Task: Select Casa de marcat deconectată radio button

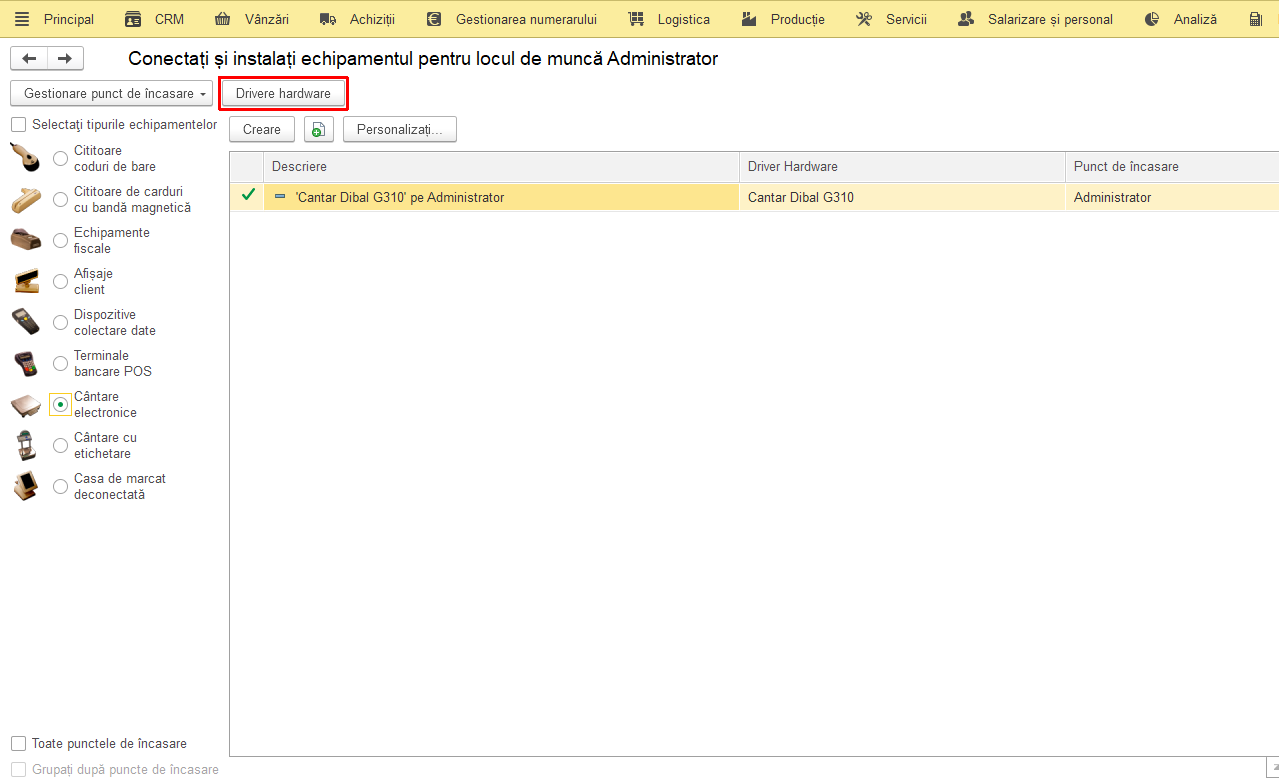Action: click(x=61, y=486)
